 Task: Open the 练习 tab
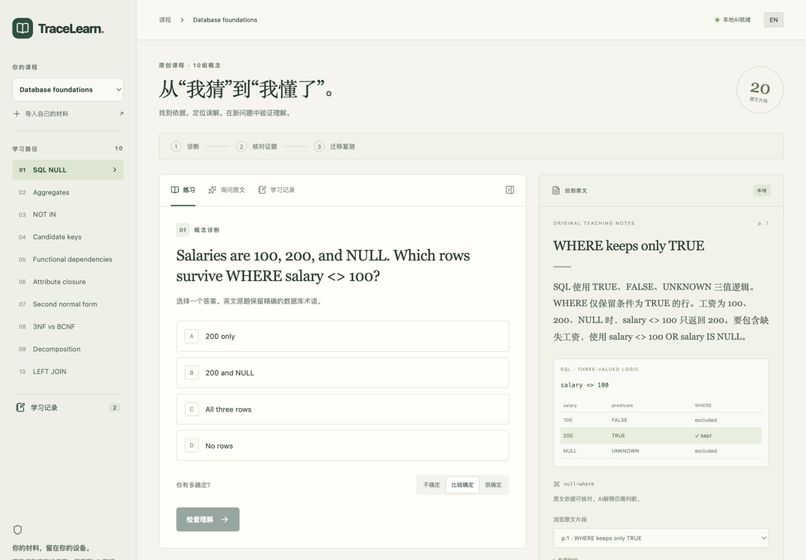[x=183, y=190]
